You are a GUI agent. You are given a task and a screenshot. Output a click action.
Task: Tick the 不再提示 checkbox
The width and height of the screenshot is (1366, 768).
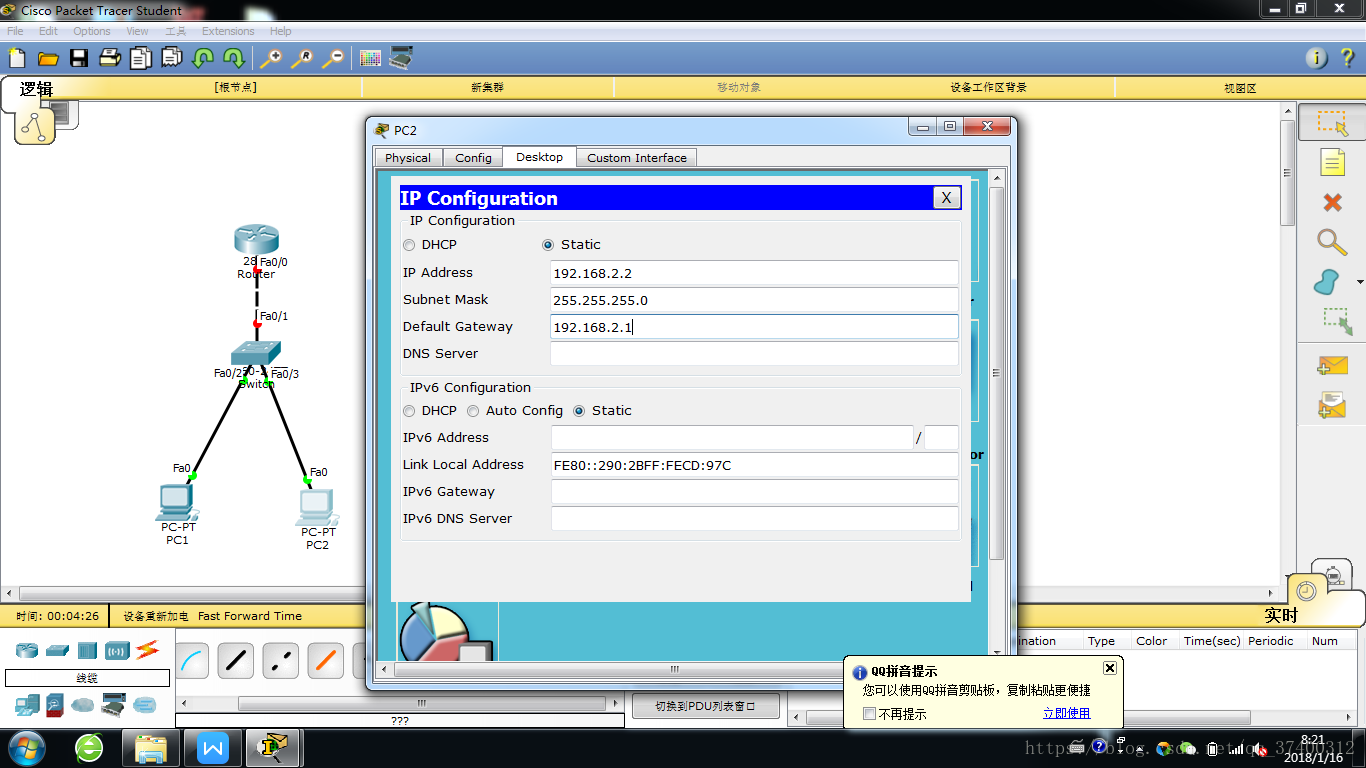click(870, 714)
